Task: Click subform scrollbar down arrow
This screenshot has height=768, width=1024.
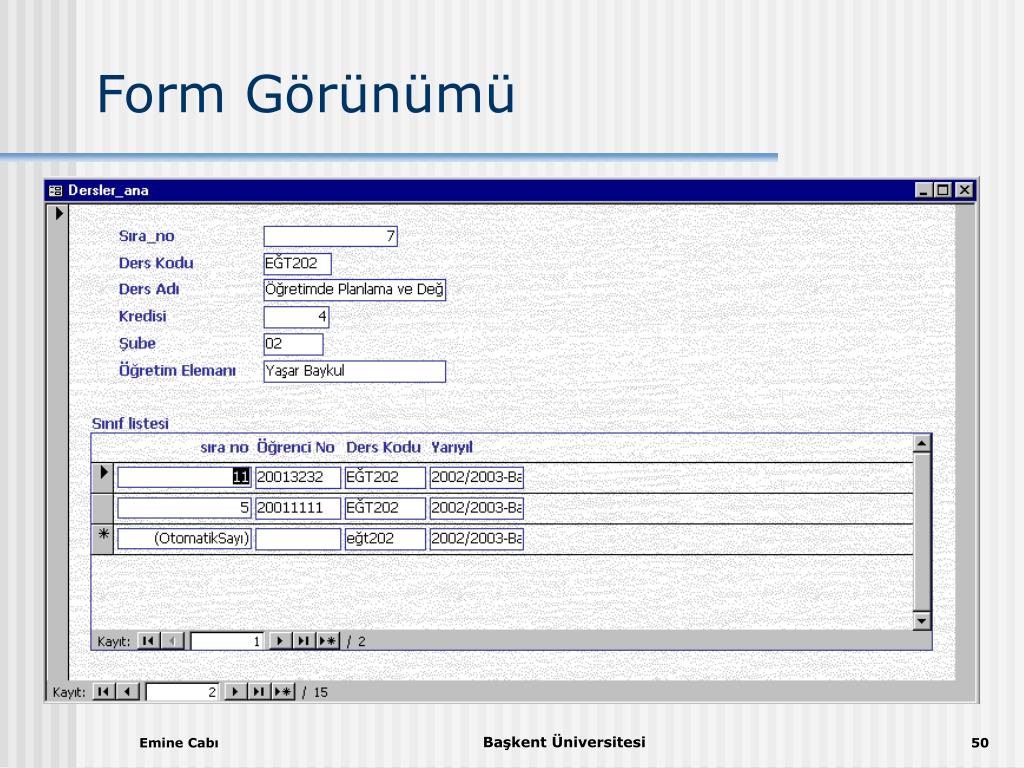Action: coord(921,620)
